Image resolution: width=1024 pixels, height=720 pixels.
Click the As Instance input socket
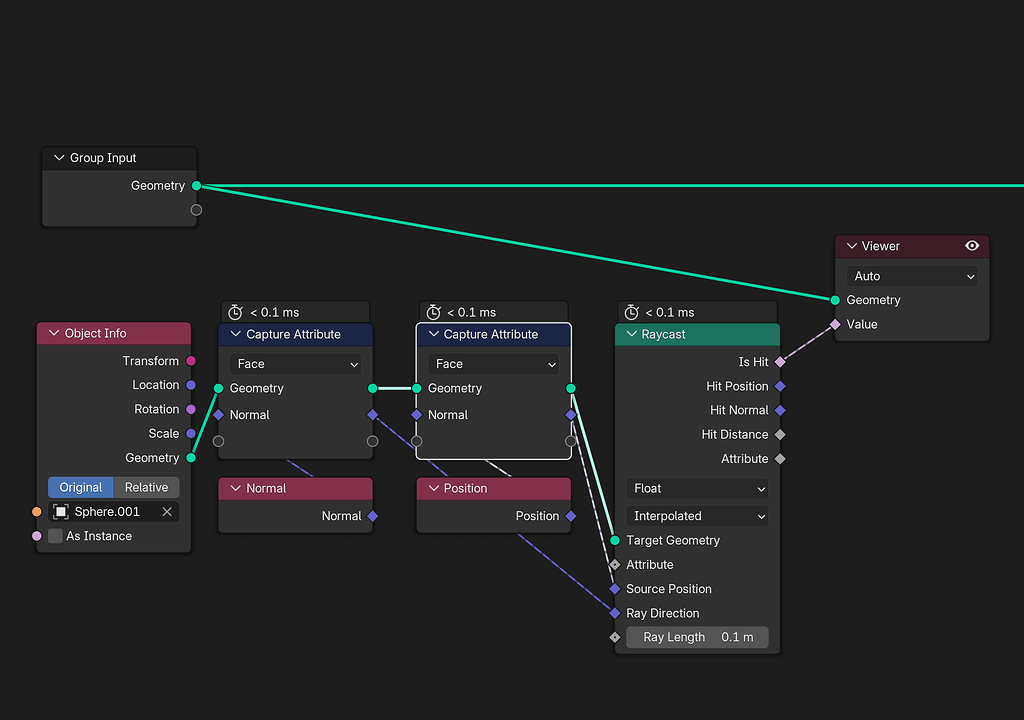coord(37,536)
